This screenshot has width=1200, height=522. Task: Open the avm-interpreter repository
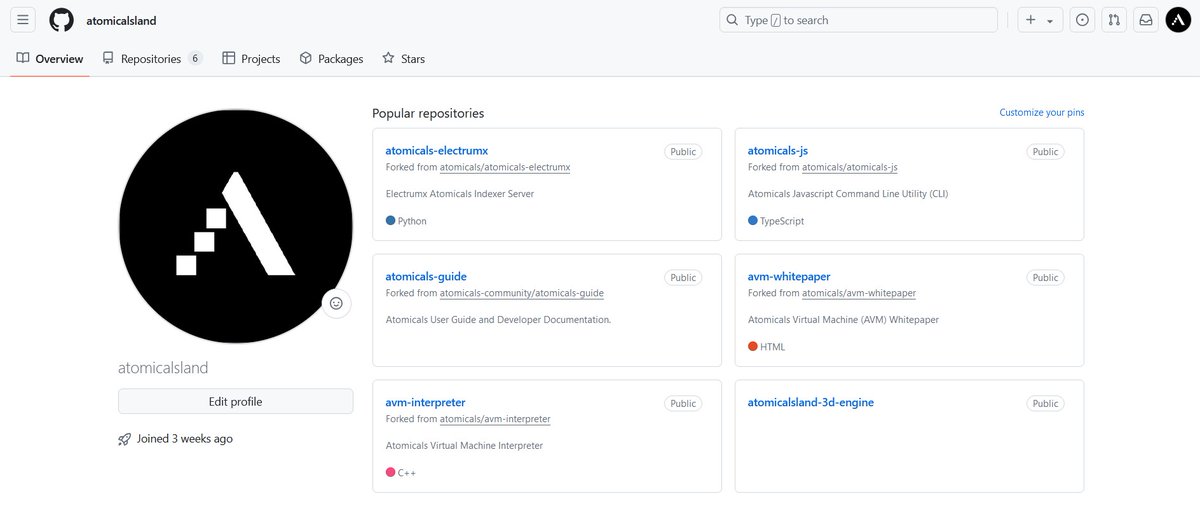pos(425,402)
